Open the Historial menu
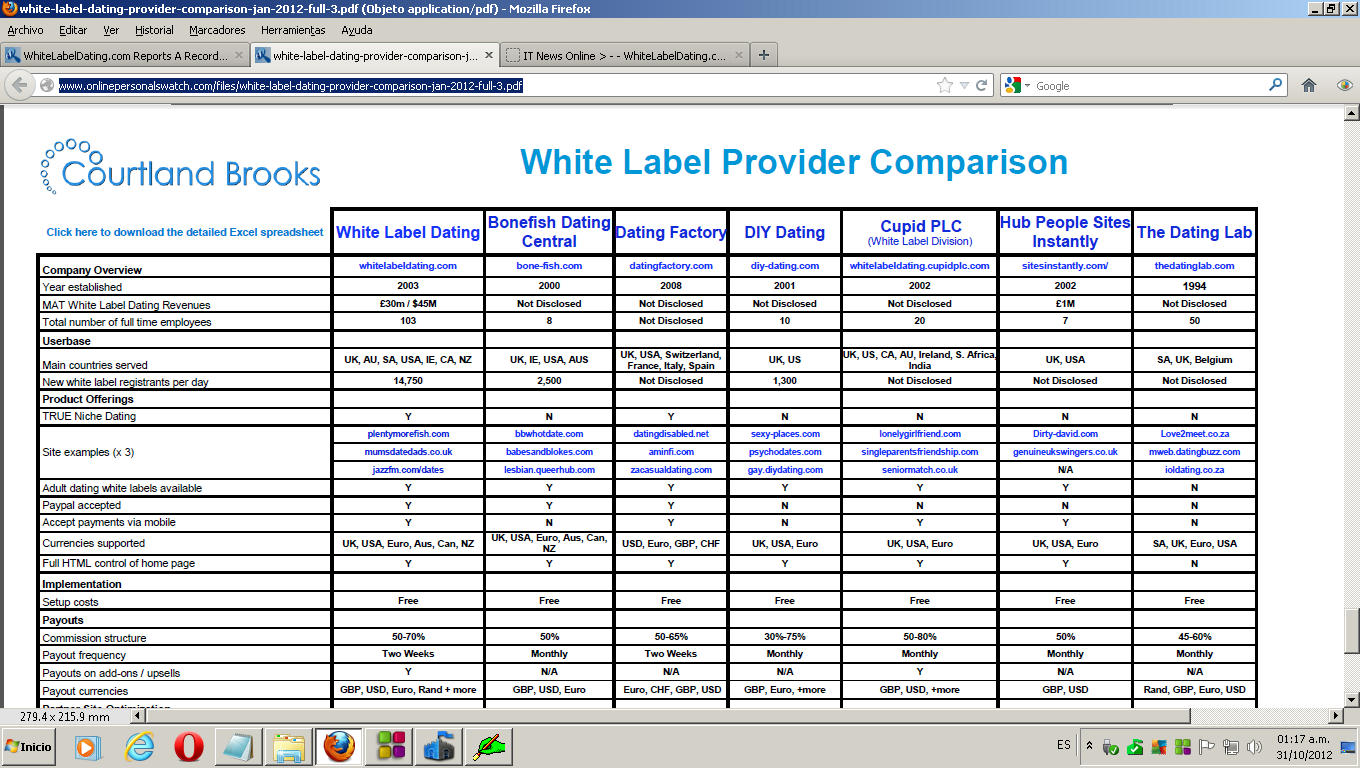 pyautogui.click(x=154, y=30)
